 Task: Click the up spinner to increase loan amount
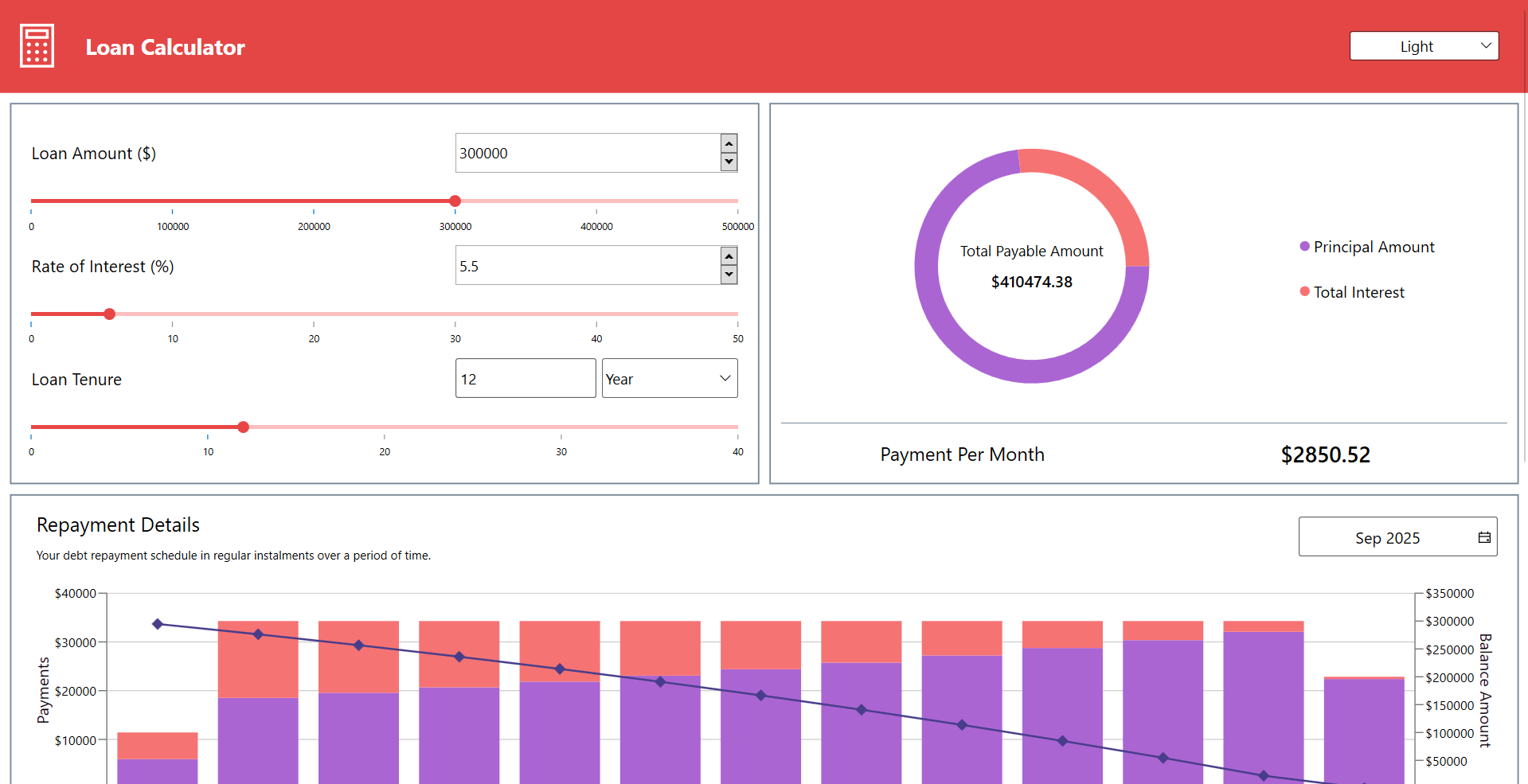coord(728,143)
